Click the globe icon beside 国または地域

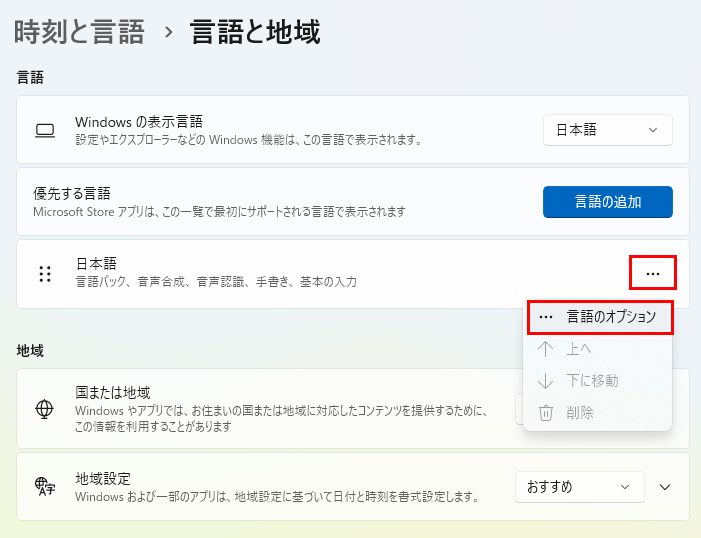44,408
